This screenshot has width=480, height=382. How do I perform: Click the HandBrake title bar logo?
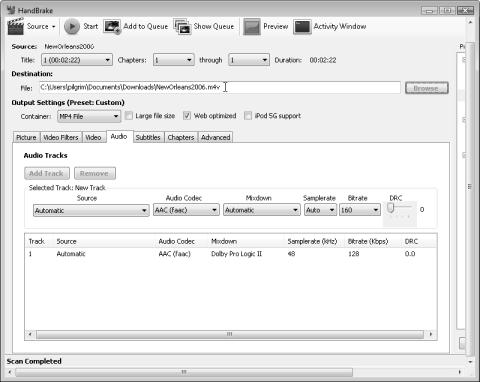point(11,10)
